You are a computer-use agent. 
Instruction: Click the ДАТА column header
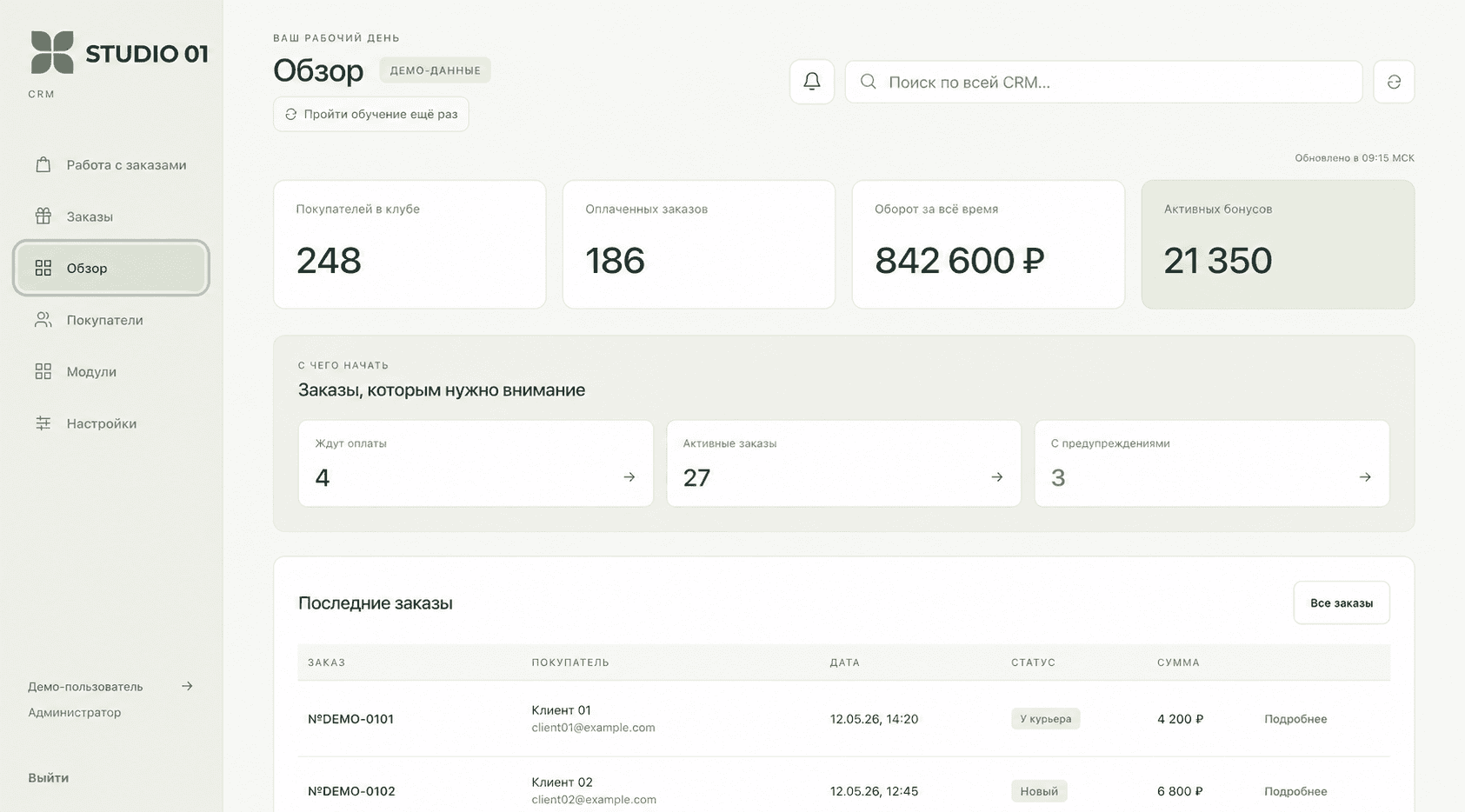click(845, 662)
